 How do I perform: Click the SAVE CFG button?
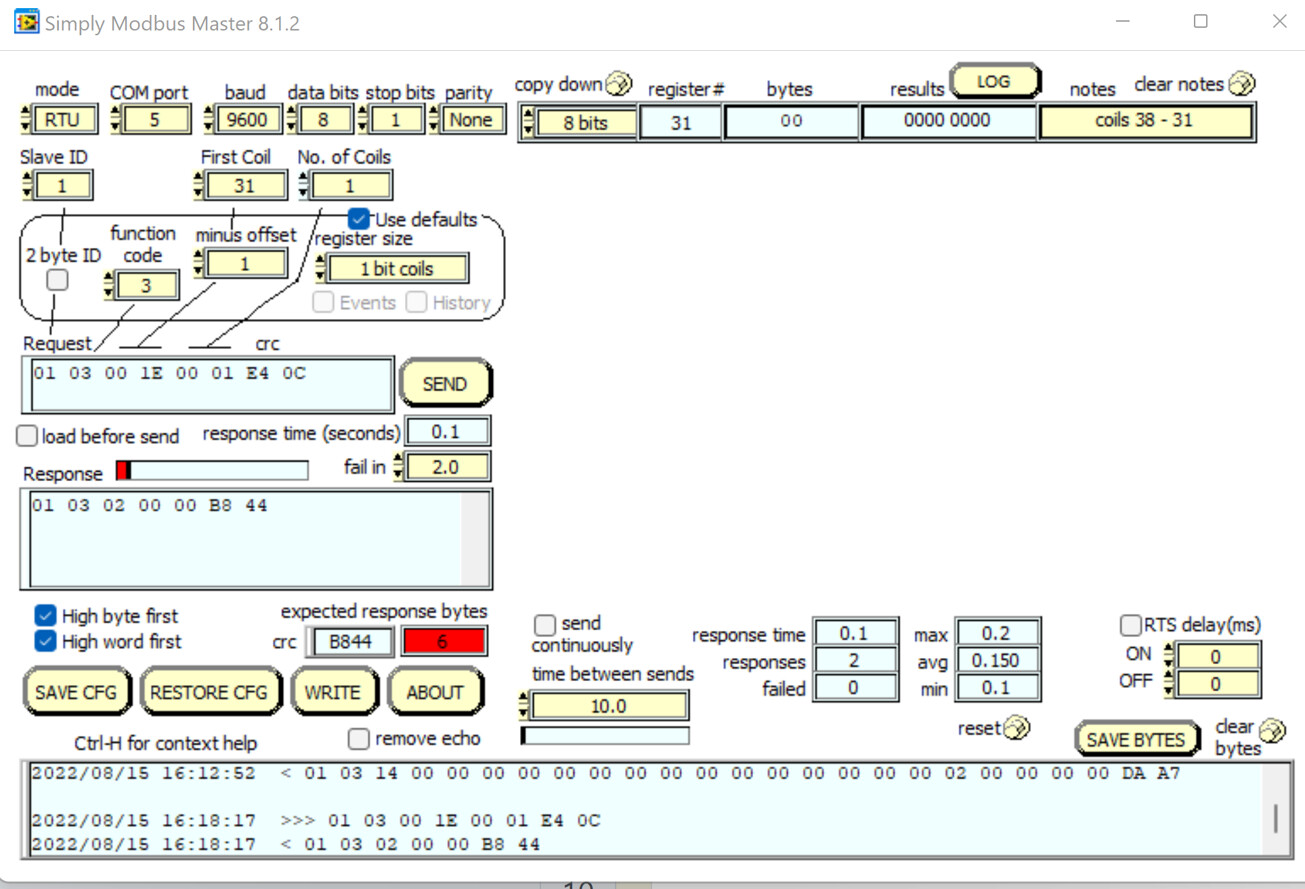[76, 691]
